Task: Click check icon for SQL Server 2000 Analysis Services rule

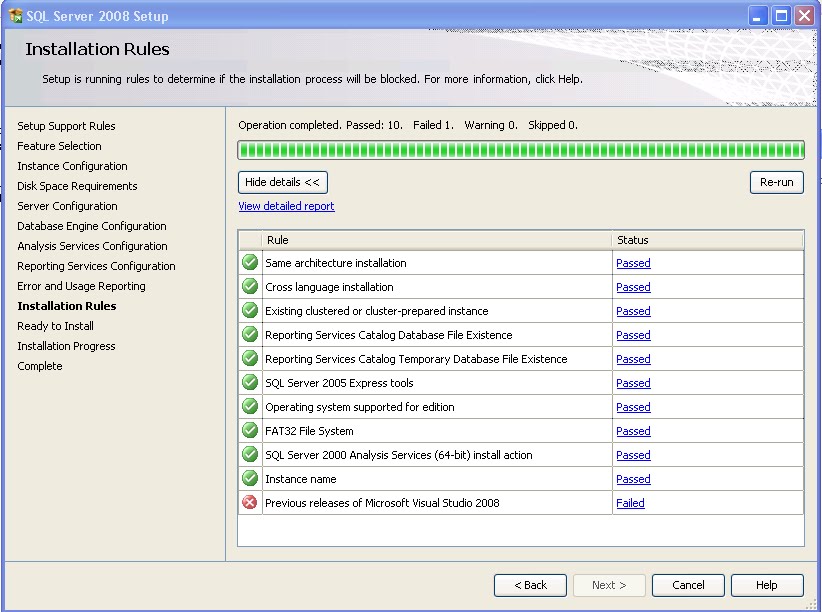Action: coord(250,454)
